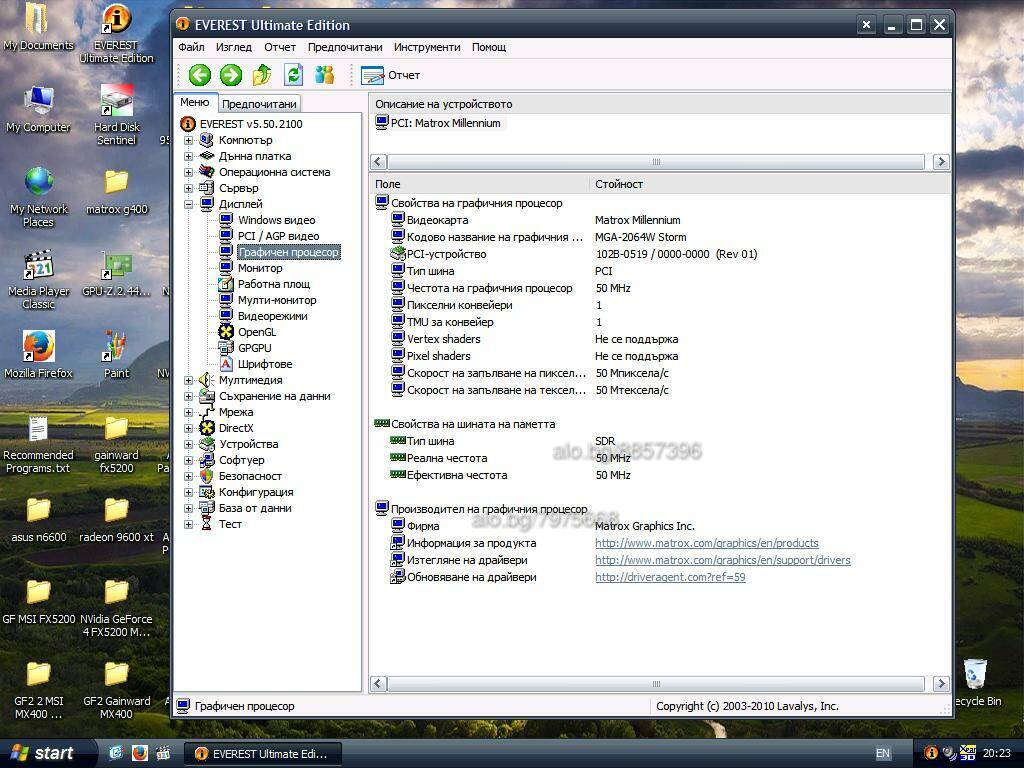1024x768 pixels.
Task: Click the Hard Disk Sentinel desktop icon
Action: point(116,115)
